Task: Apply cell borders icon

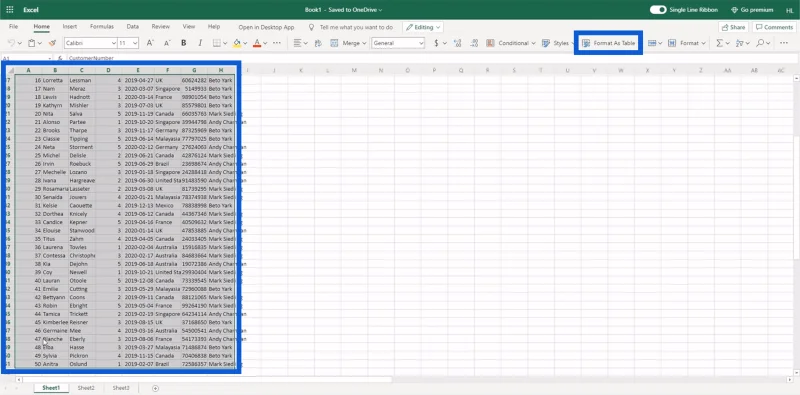Action: [216, 43]
